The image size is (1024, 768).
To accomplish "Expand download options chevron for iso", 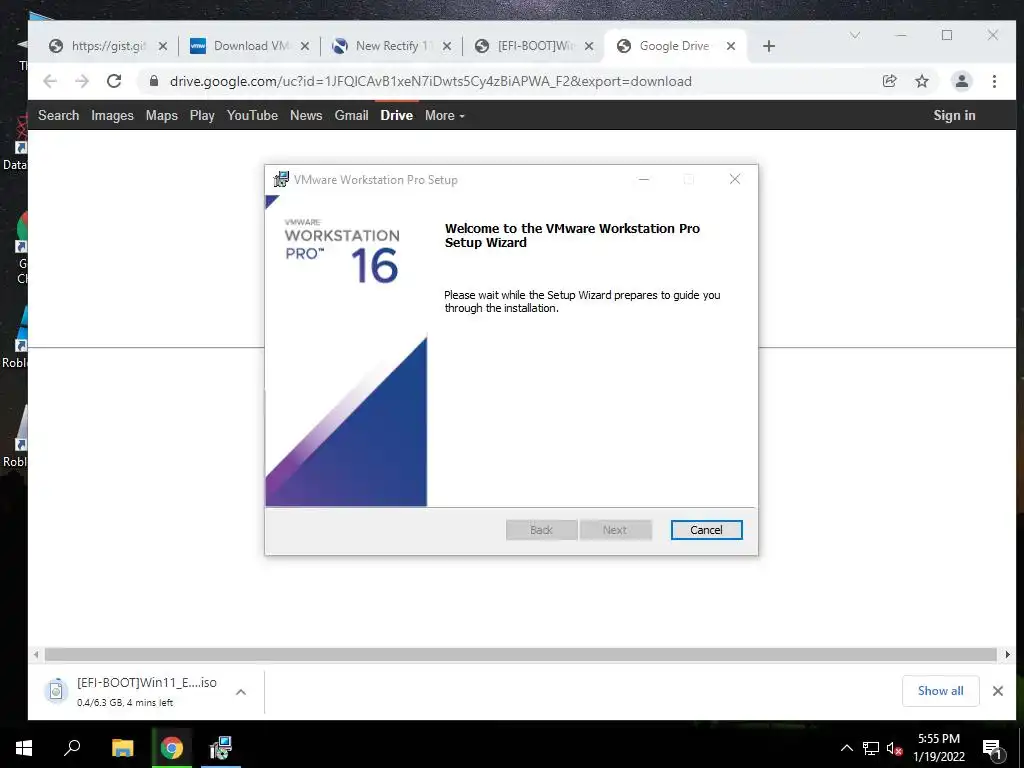I will click(241, 692).
